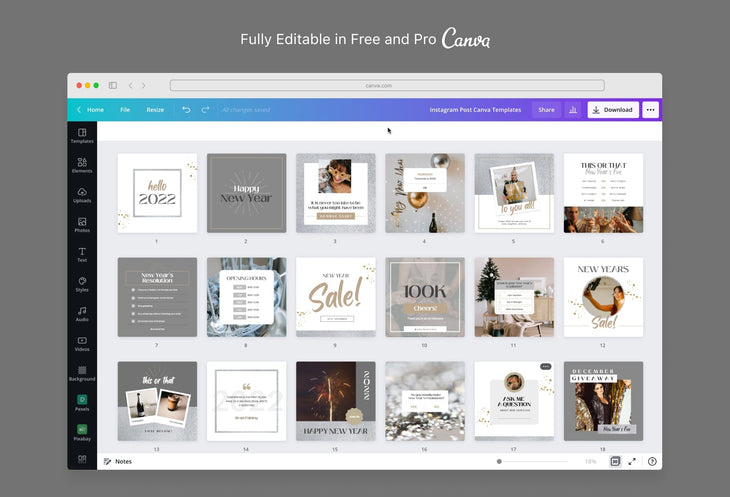Expand page 17 thumbnail options menu
The width and height of the screenshot is (730, 497).
pos(546,367)
